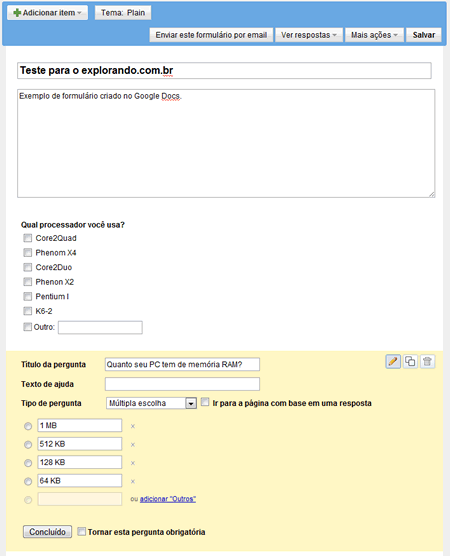
Task: Open the Tema: Plain selector
Action: (x=123, y=13)
